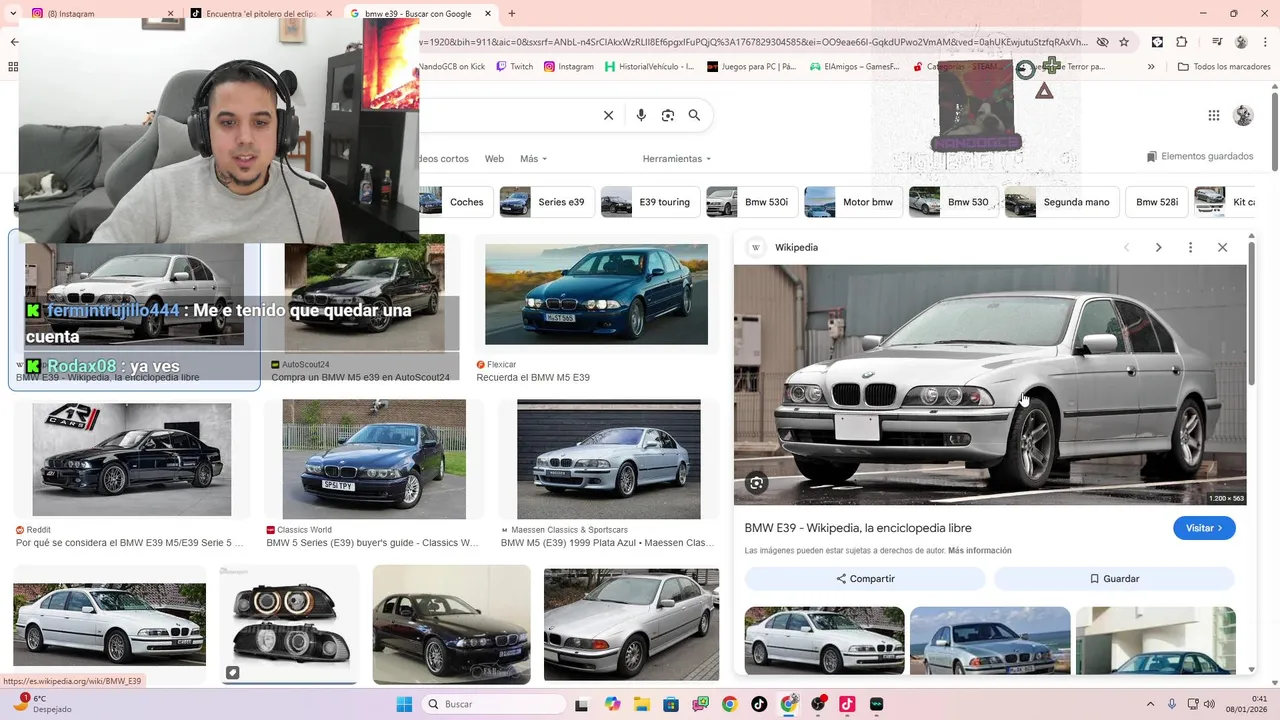
Task: Click the taskbar Buscar search field
Action: click(494, 704)
